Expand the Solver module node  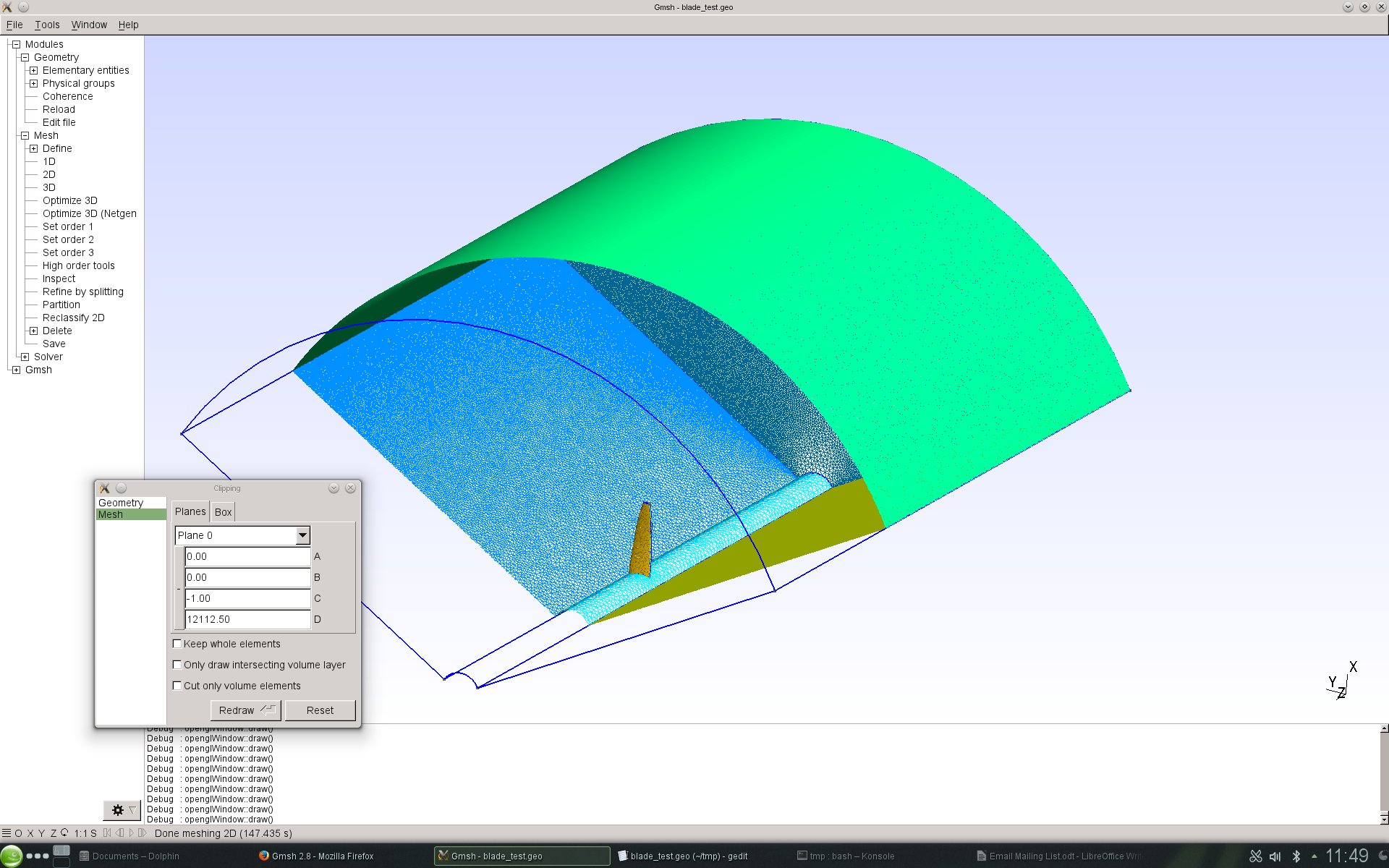click(x=25, y=357)
